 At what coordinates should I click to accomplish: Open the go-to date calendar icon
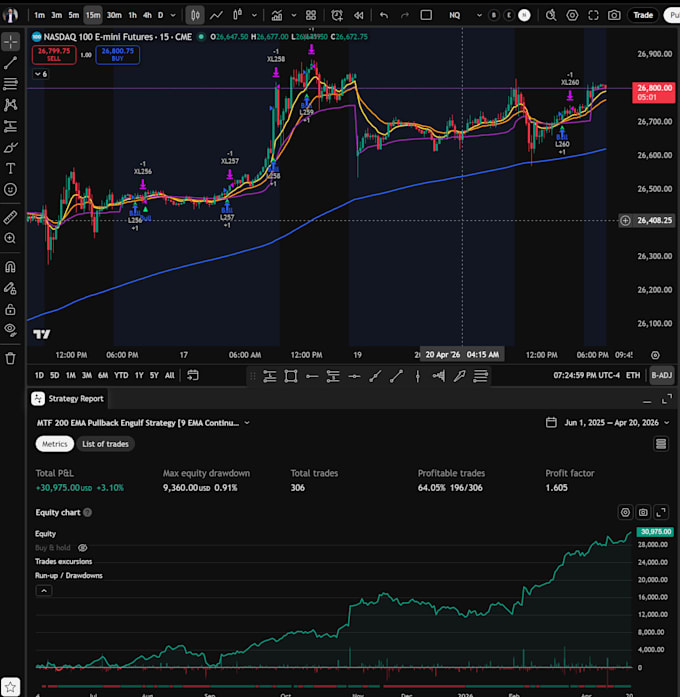(193, 375)
